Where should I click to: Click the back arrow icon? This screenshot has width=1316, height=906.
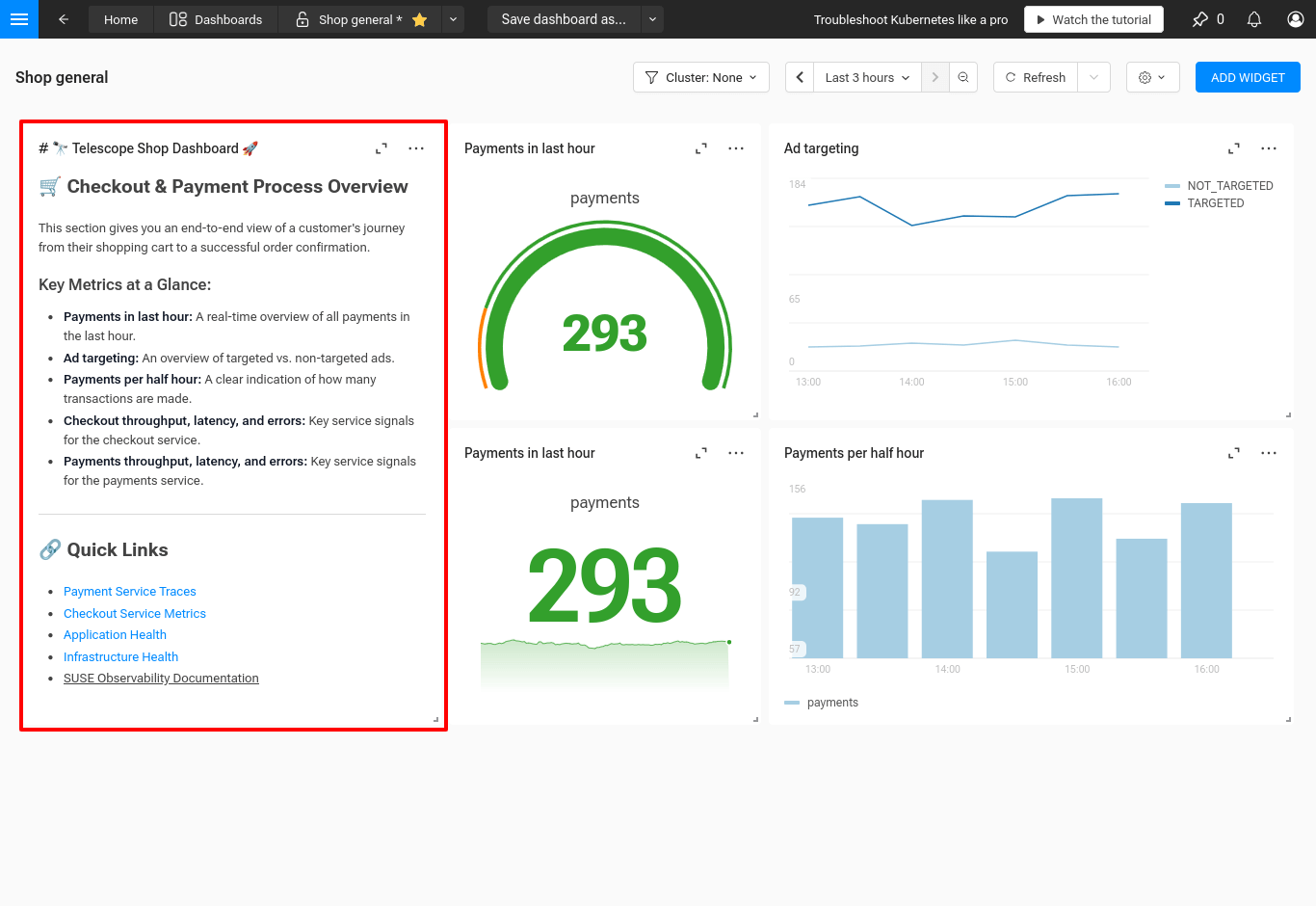coord(64,19)
